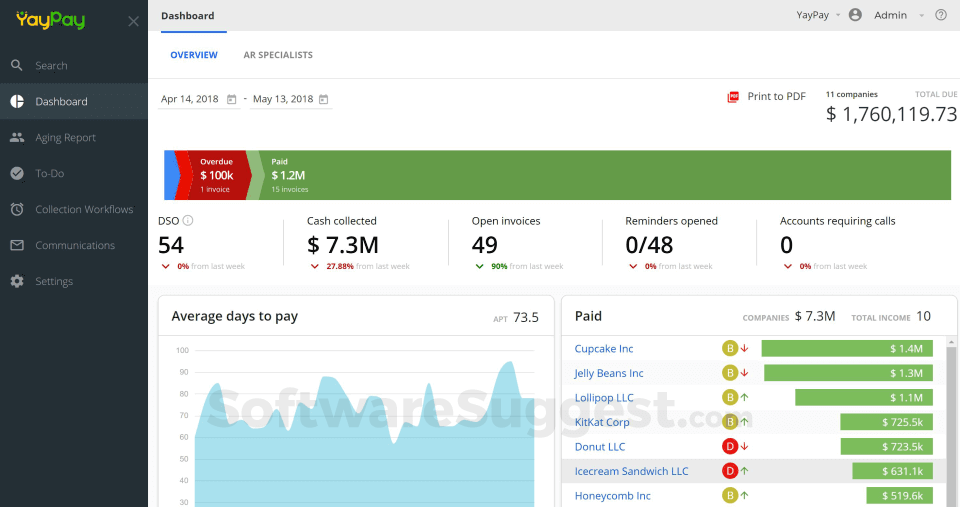Screen dimensions: 960x507
Task: Click the Settings gear icon in sidebar
Action: point(17,282)
